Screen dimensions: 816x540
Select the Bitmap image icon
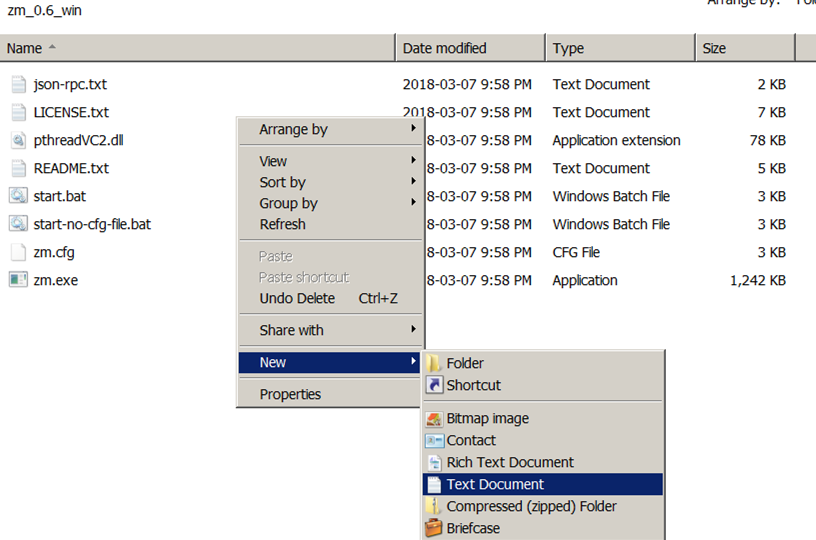coord(434,419)
